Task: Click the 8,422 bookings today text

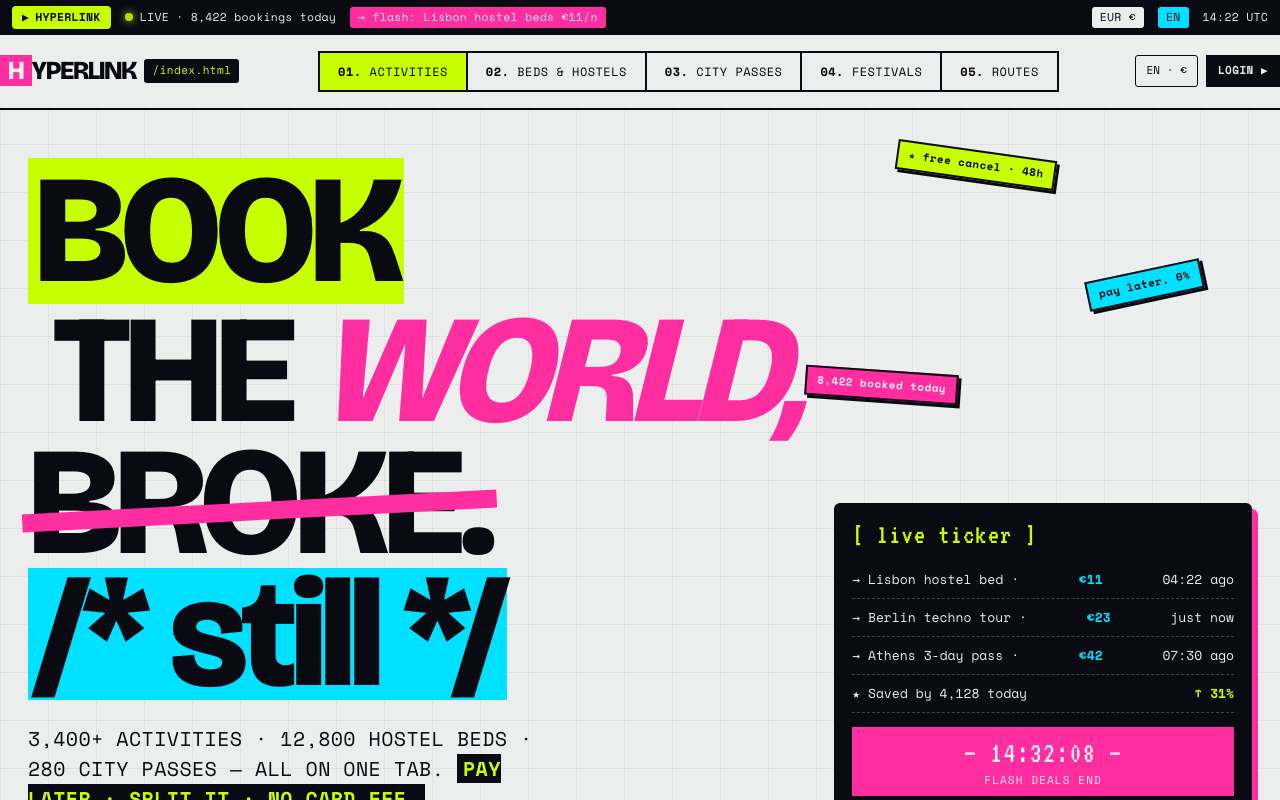Action: [x=263, y=17]
